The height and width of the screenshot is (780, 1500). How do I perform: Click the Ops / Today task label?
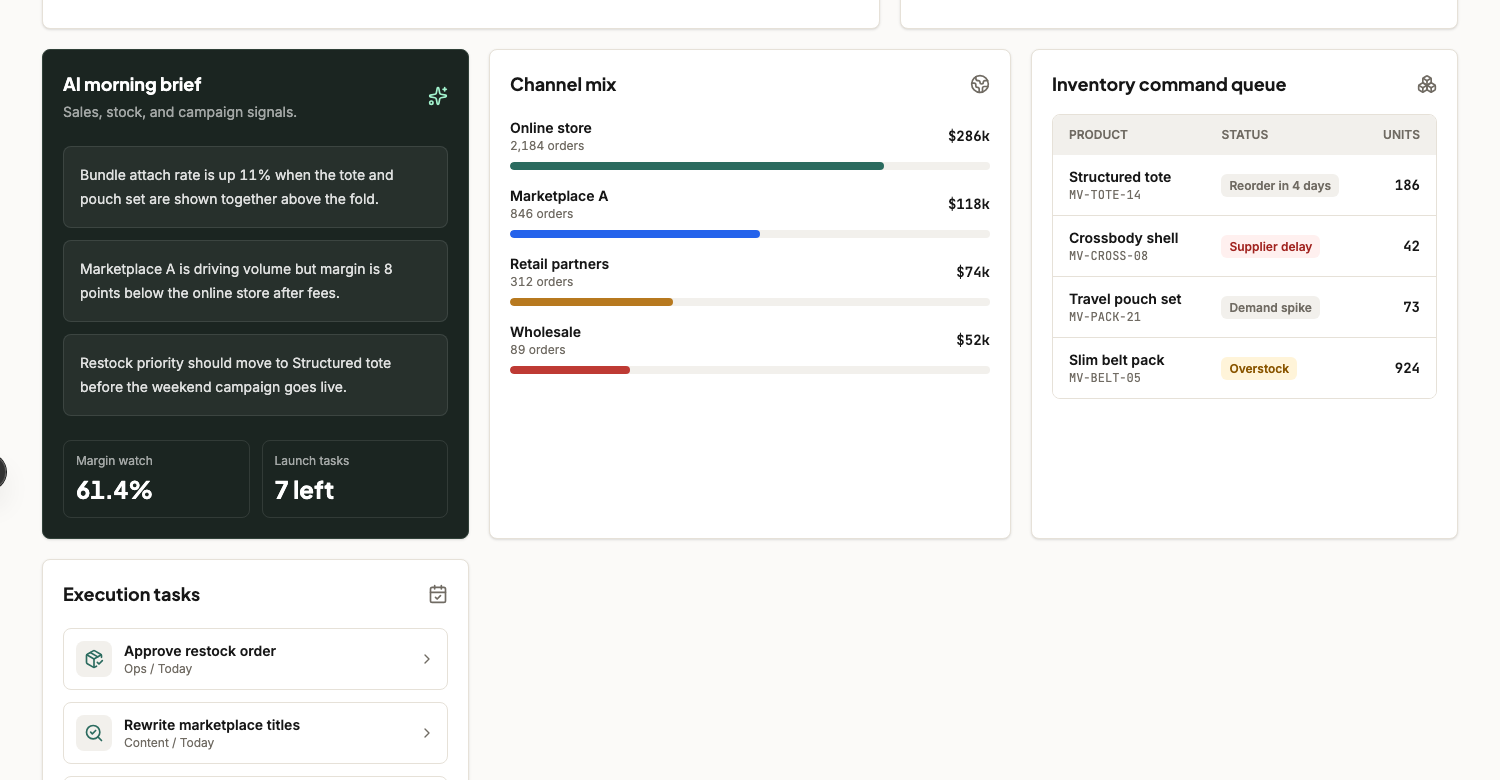coord(158,669)
